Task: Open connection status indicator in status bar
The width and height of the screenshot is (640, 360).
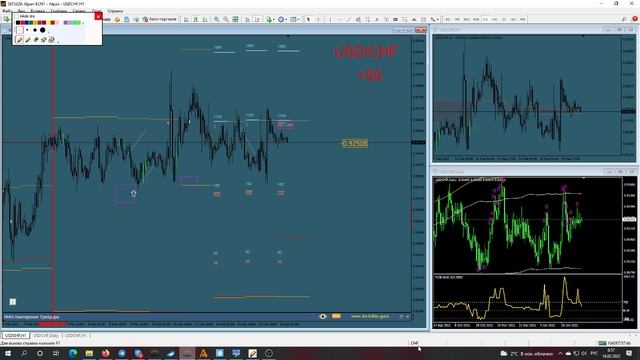Action: pos(615,343)
